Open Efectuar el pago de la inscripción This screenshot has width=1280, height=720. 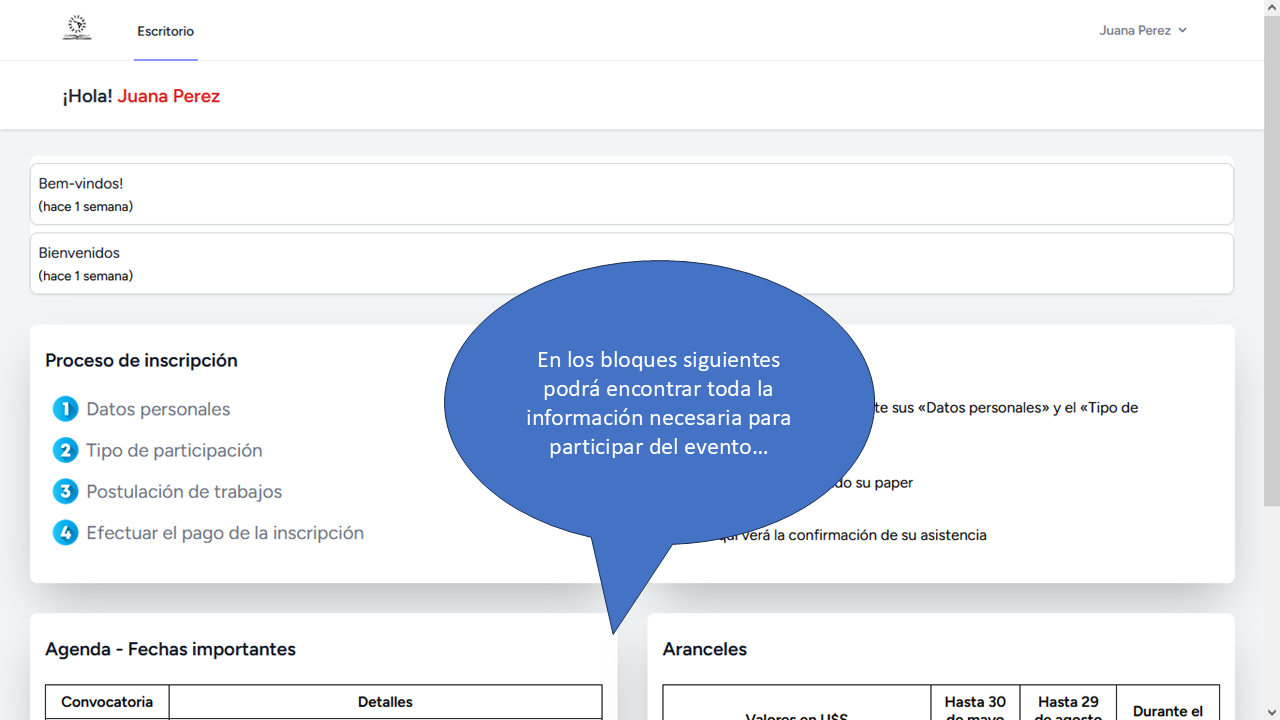225,533
